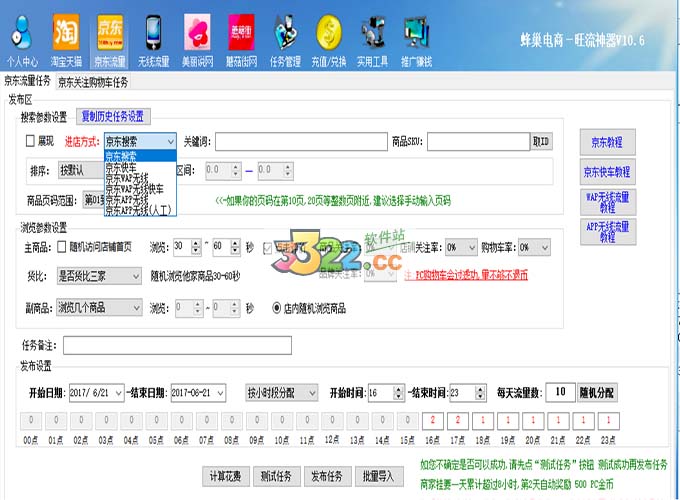
Task: Click the 美丽说网 toolbar icon
Action: click(197, 41)
